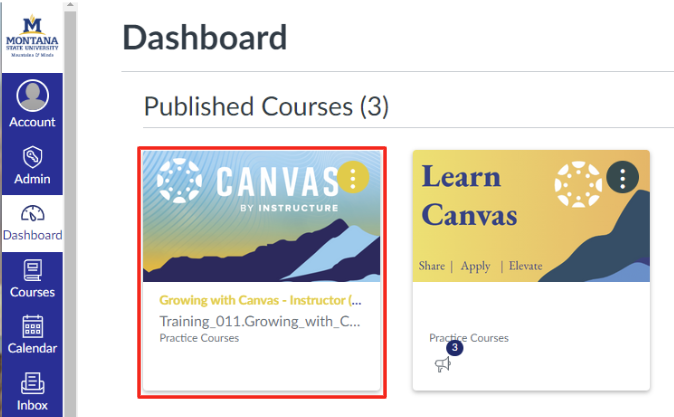674x417 pixels.
Task: Go to the Dashboard gauge icon
Action: (x=32, y=213)
